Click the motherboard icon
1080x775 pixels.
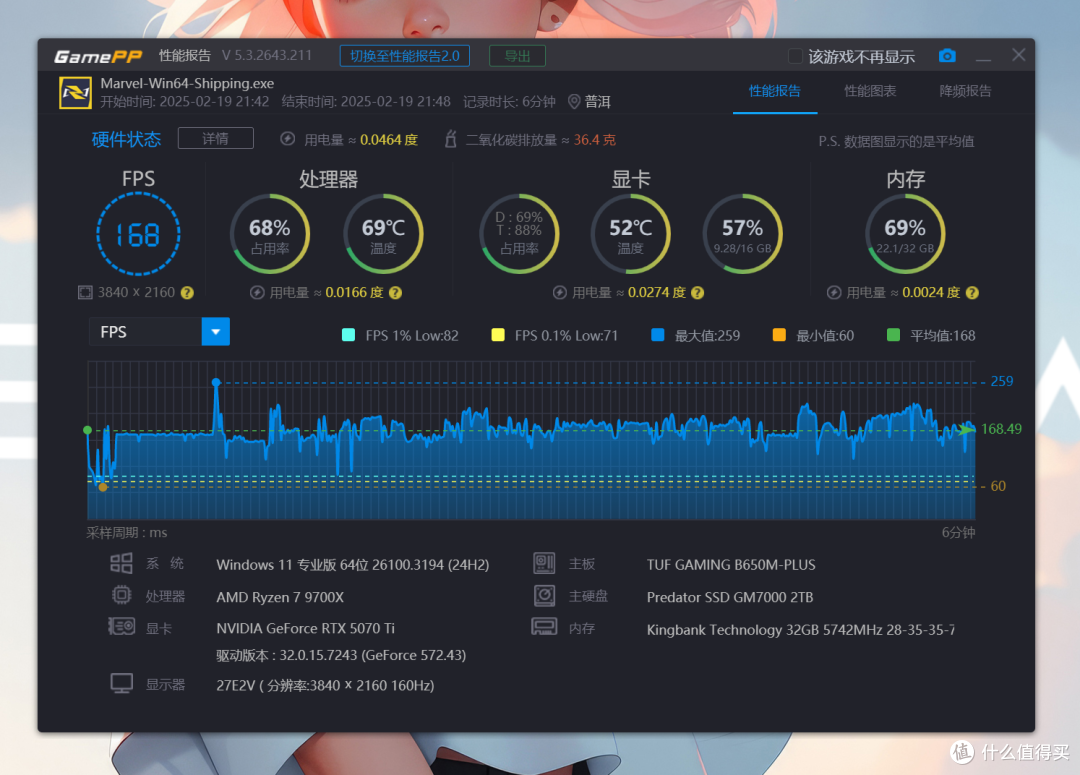(x=544, y=564)
